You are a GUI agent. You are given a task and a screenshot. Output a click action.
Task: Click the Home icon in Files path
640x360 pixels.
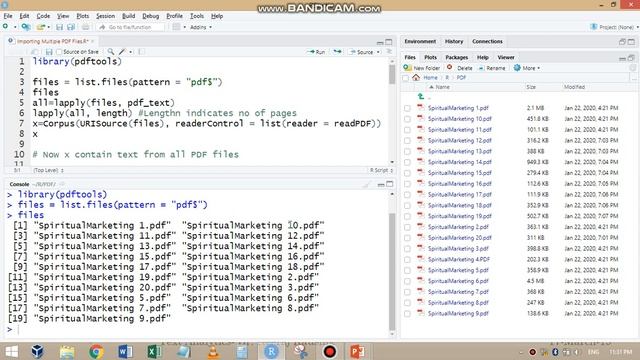pyautogui.click(x=416, y=77)
